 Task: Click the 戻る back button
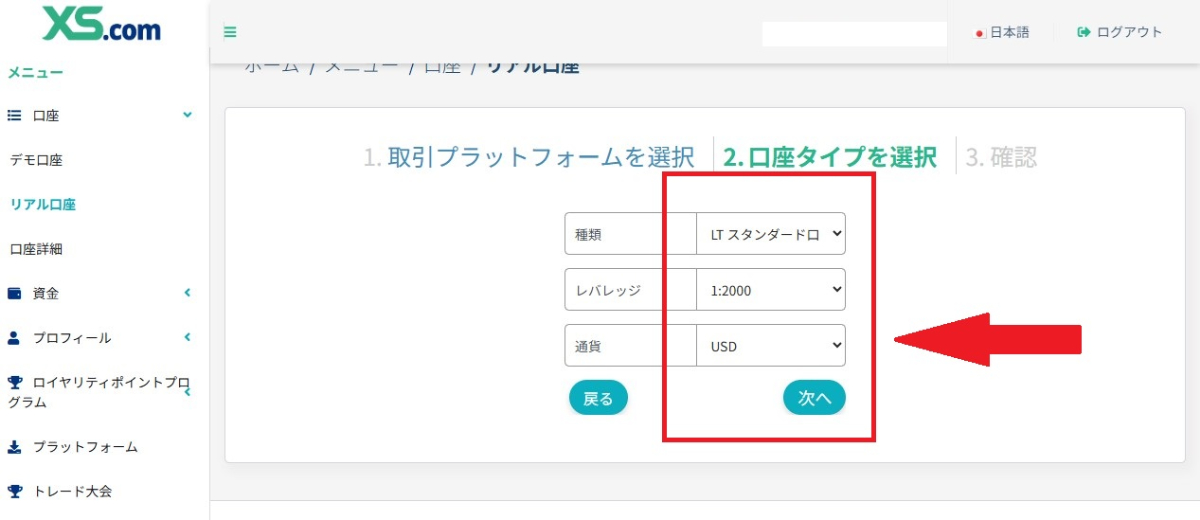pos(598,398)
